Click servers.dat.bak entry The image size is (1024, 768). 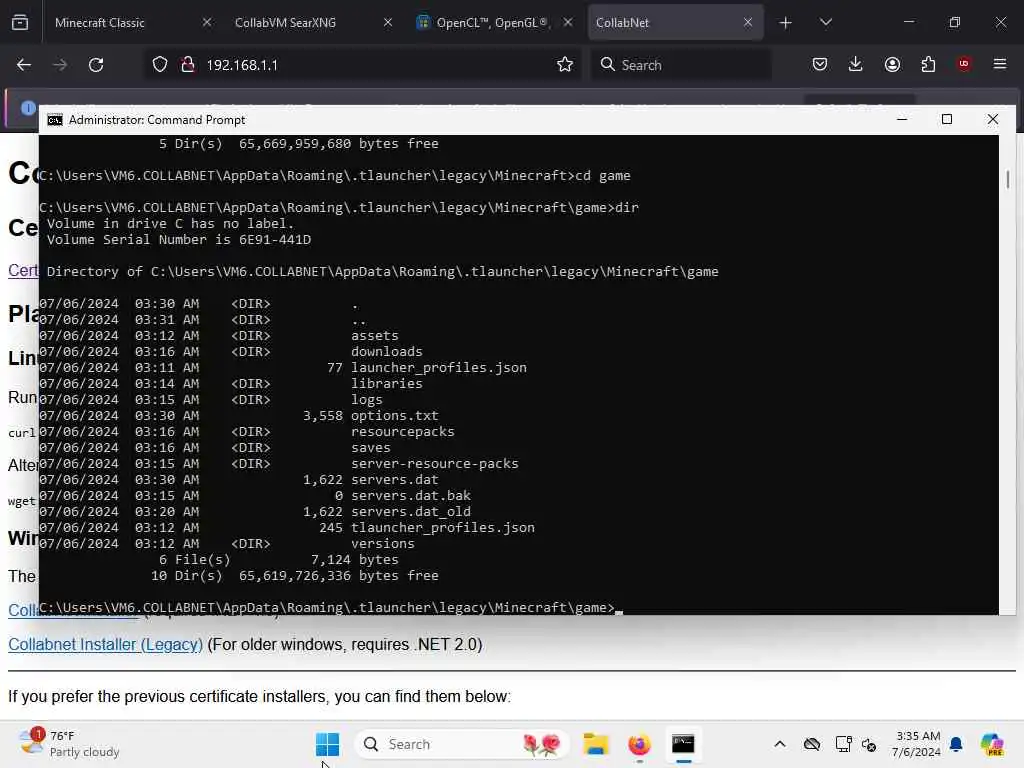tap(411, 496)
